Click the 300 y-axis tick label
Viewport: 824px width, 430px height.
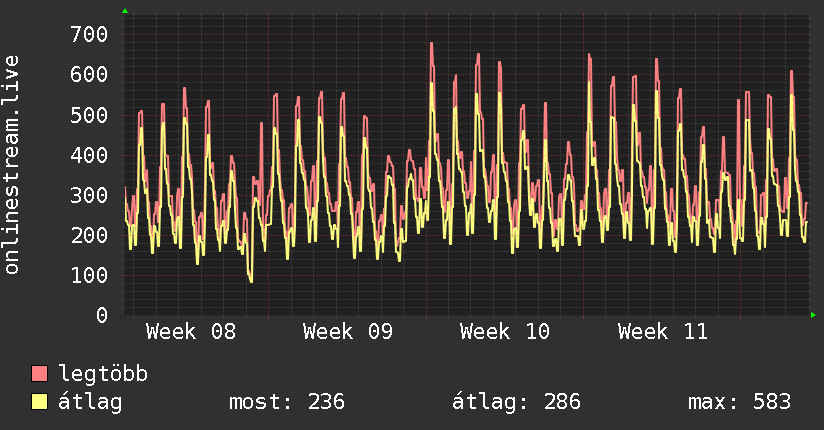(x=89, y=195)
